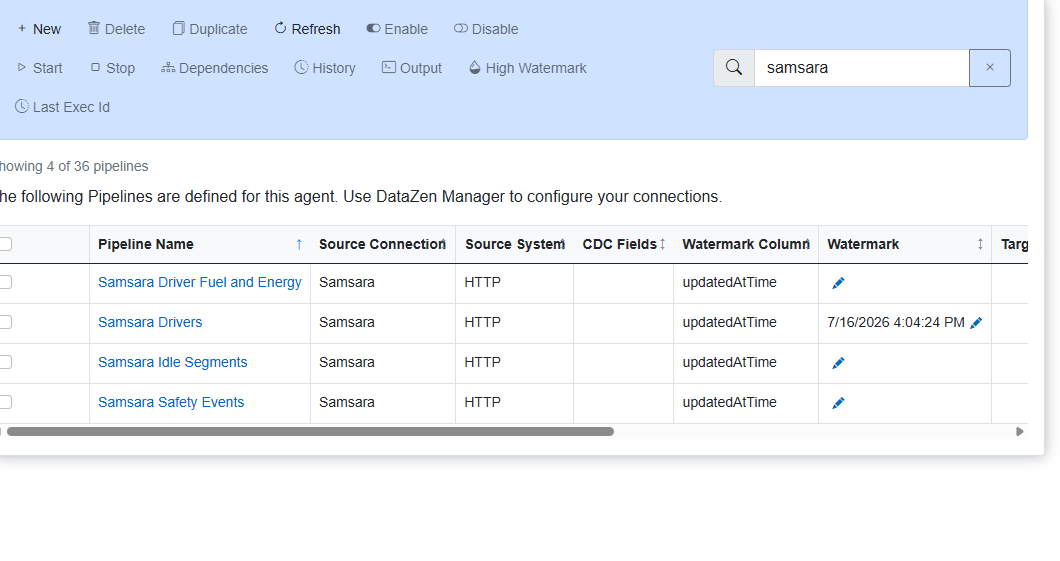Toggle the select-all header checkbox
Screen dimensions: 1060x561
point(5,244)
